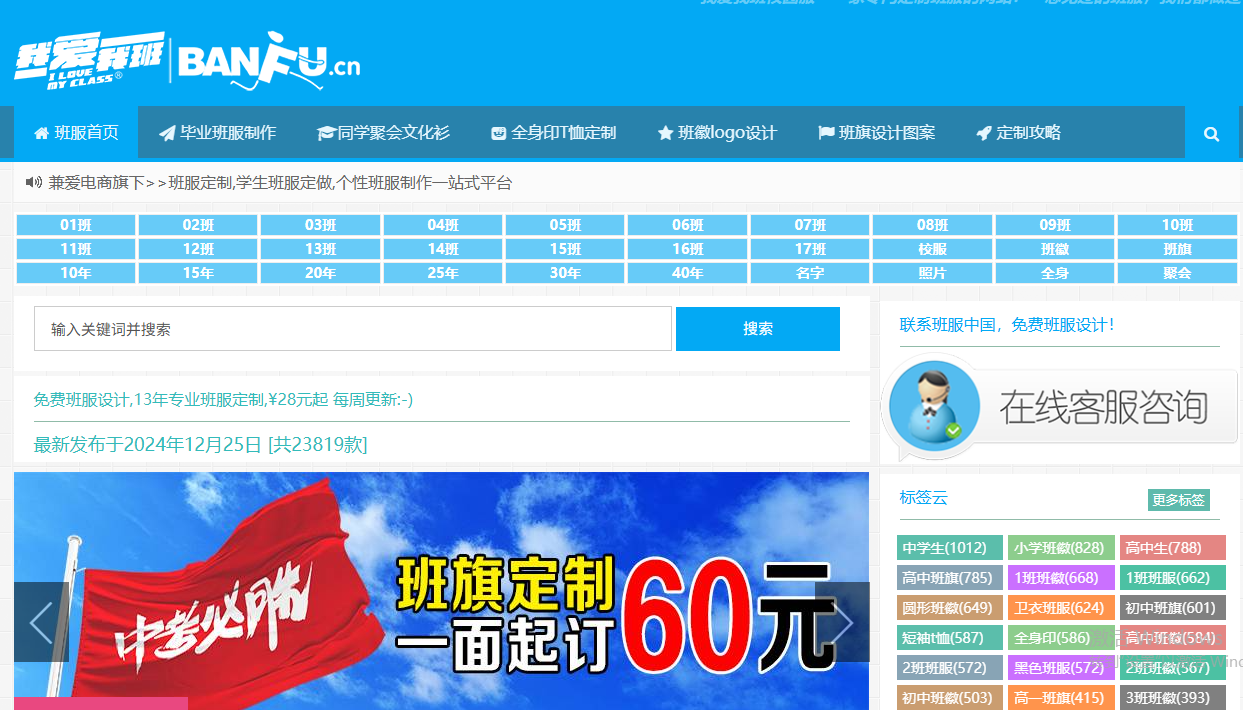The width and height of the screenshot is (1243, 710).
Task: Click the search magnifier icon in navbar
Action: pyautogui.click(x=1211, y=133)
